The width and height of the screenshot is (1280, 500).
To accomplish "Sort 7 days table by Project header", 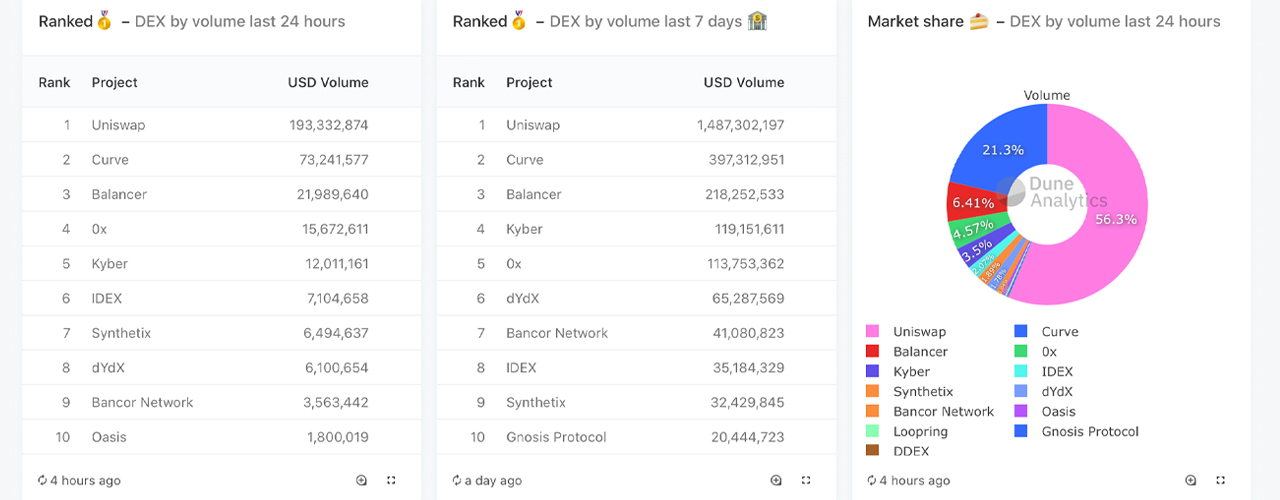I will click(530, 82).
